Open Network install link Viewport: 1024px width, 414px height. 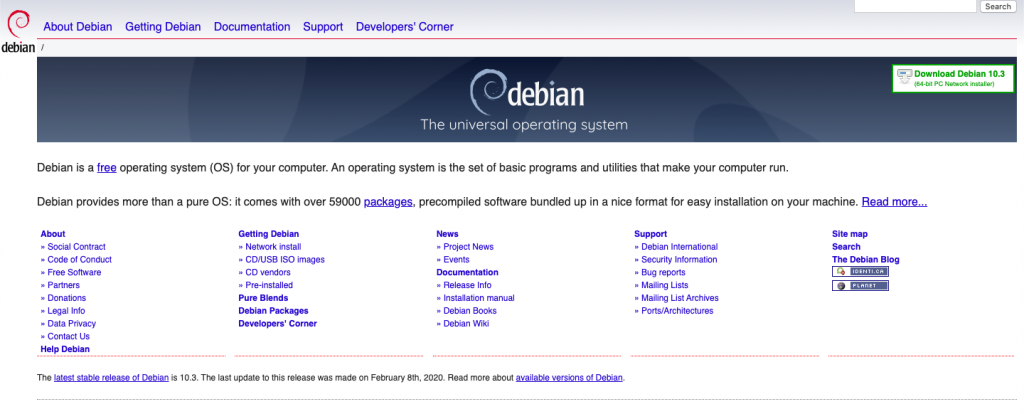tap(273, 247)
